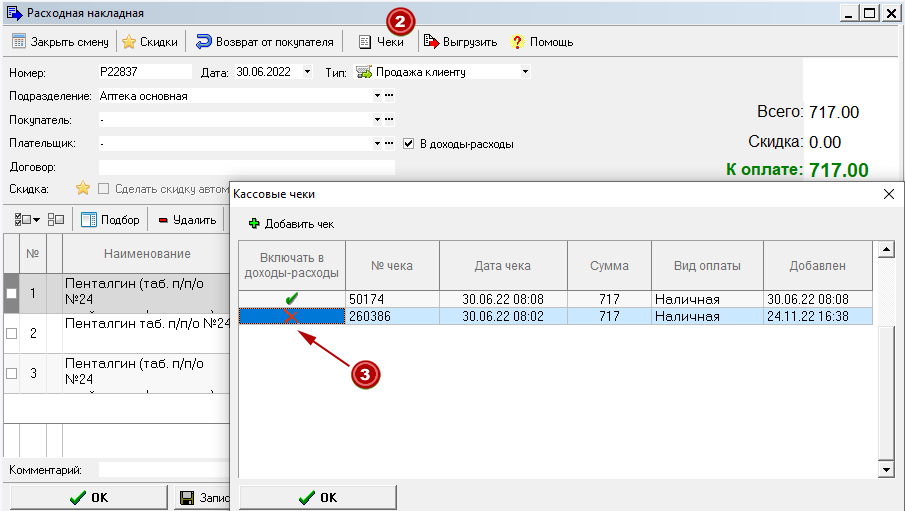Open Помощь help item
The height and width of the screenshot is (511, 905).
tap(541, 42)
